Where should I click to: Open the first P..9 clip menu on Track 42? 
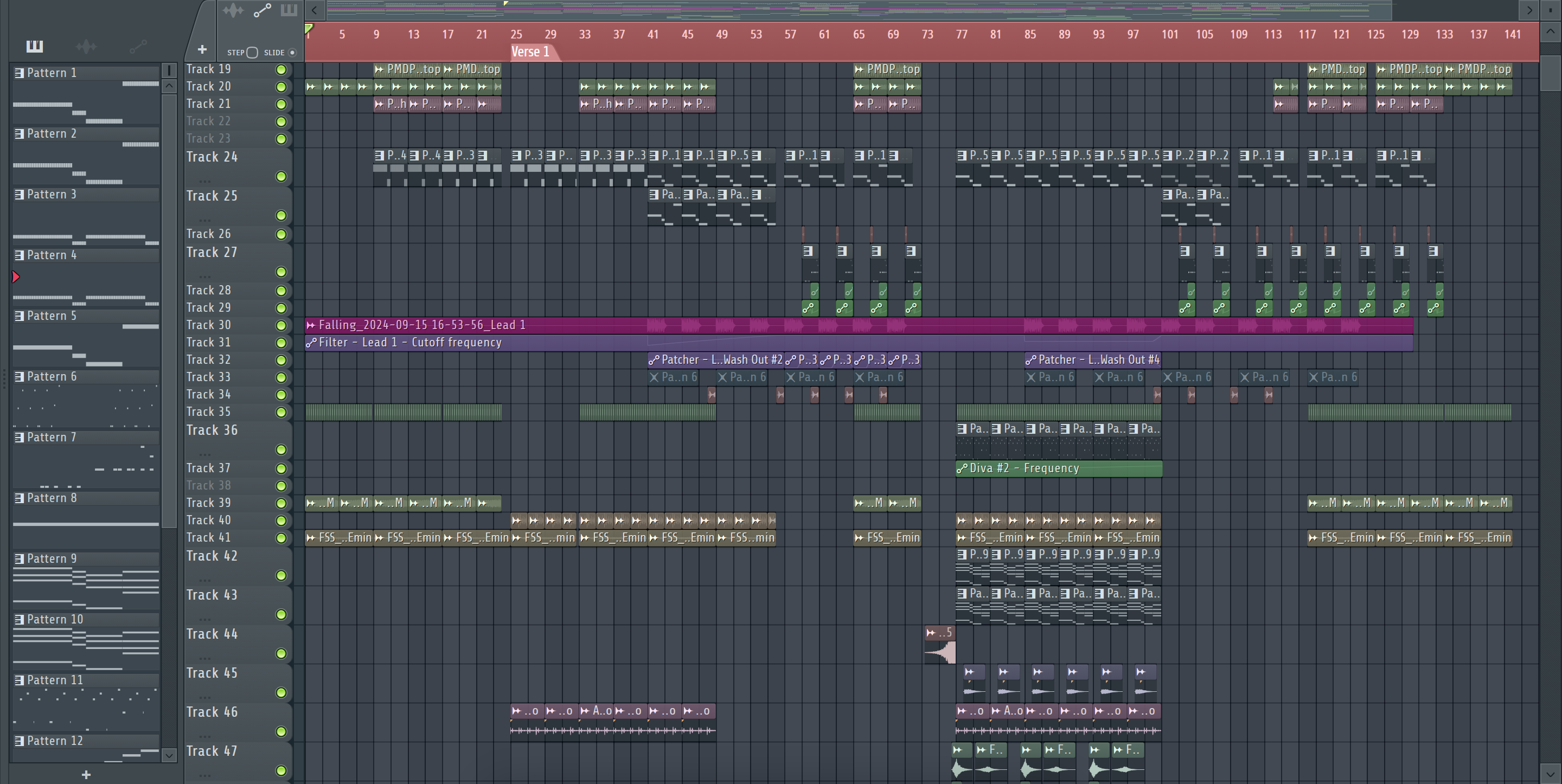tap(962, 554)
